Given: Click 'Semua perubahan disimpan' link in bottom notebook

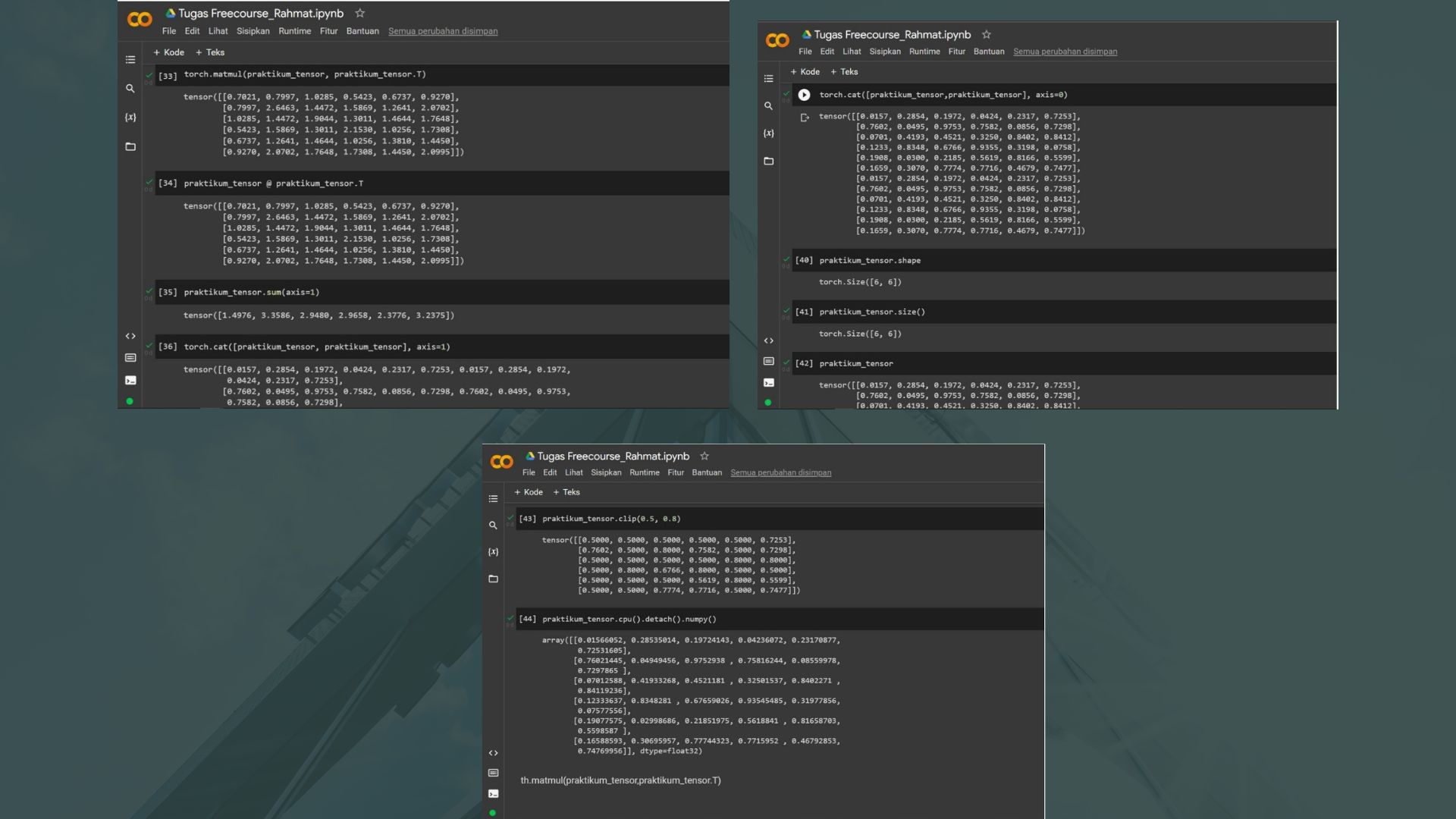Looking at the screenshot, I should point(780,472).
